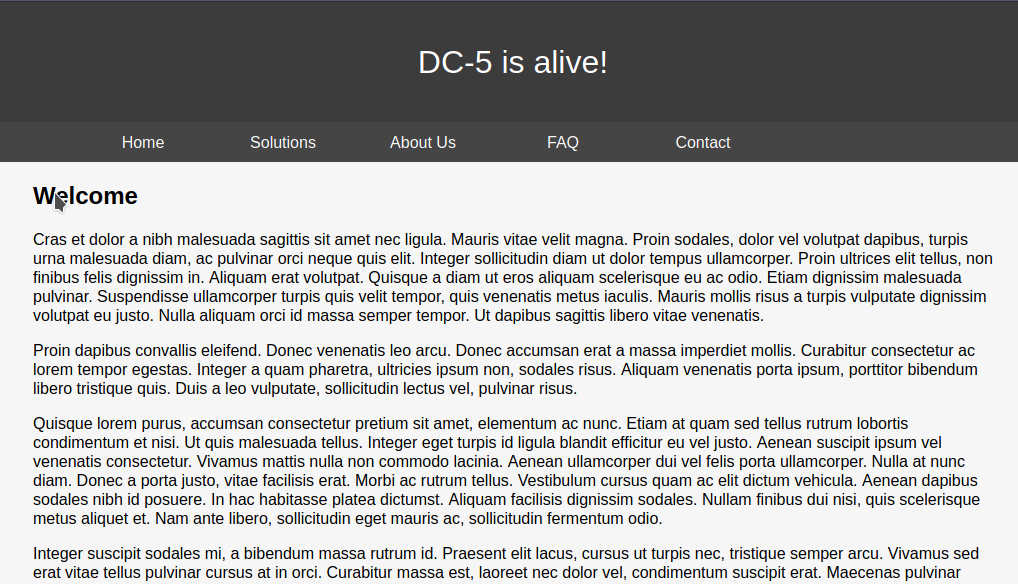Screen dimensions: 1018x584
Task: Go to the Contact page
Action: point(702,142)
